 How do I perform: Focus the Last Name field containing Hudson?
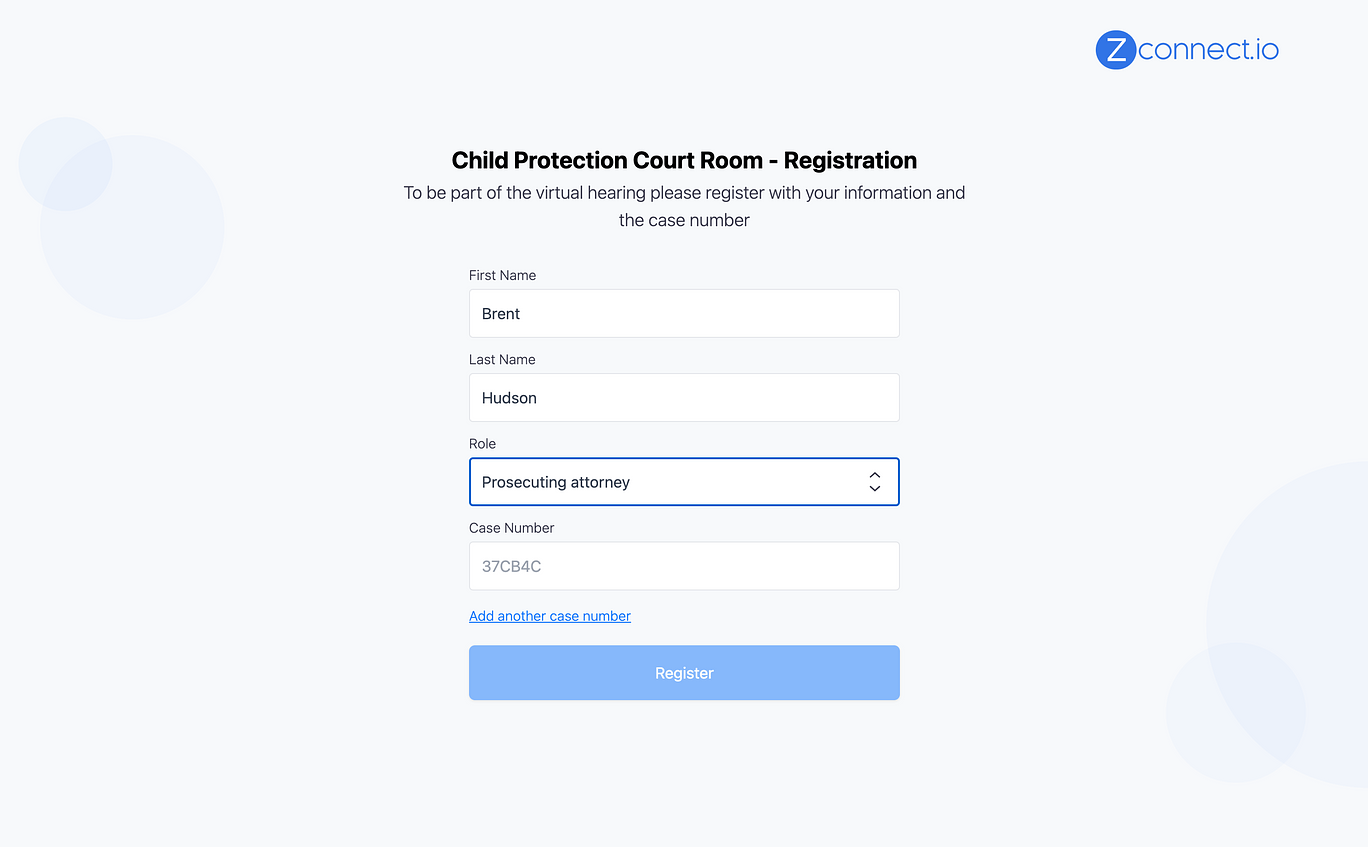684,398
